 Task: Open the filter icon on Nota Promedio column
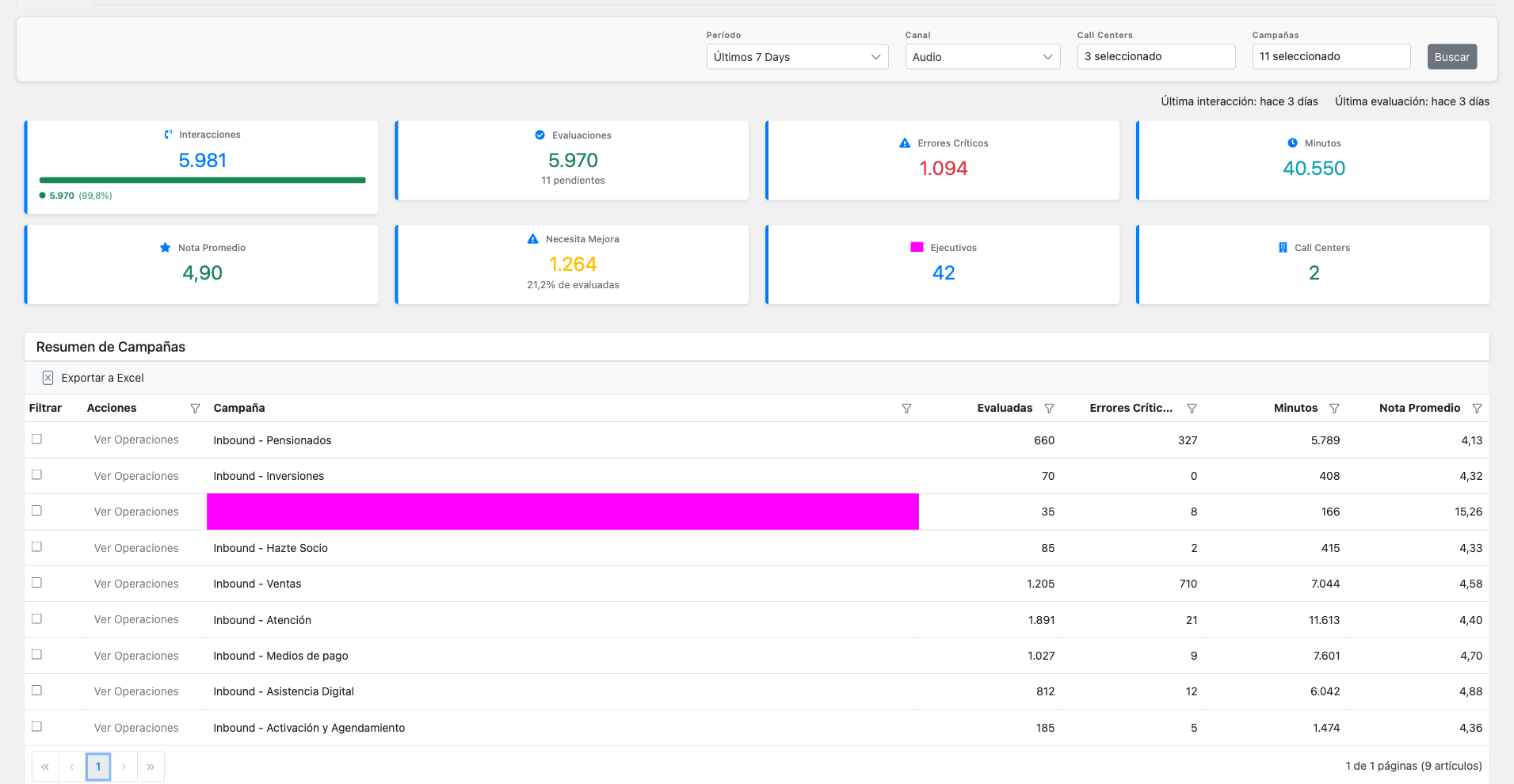pos(1477,408)
